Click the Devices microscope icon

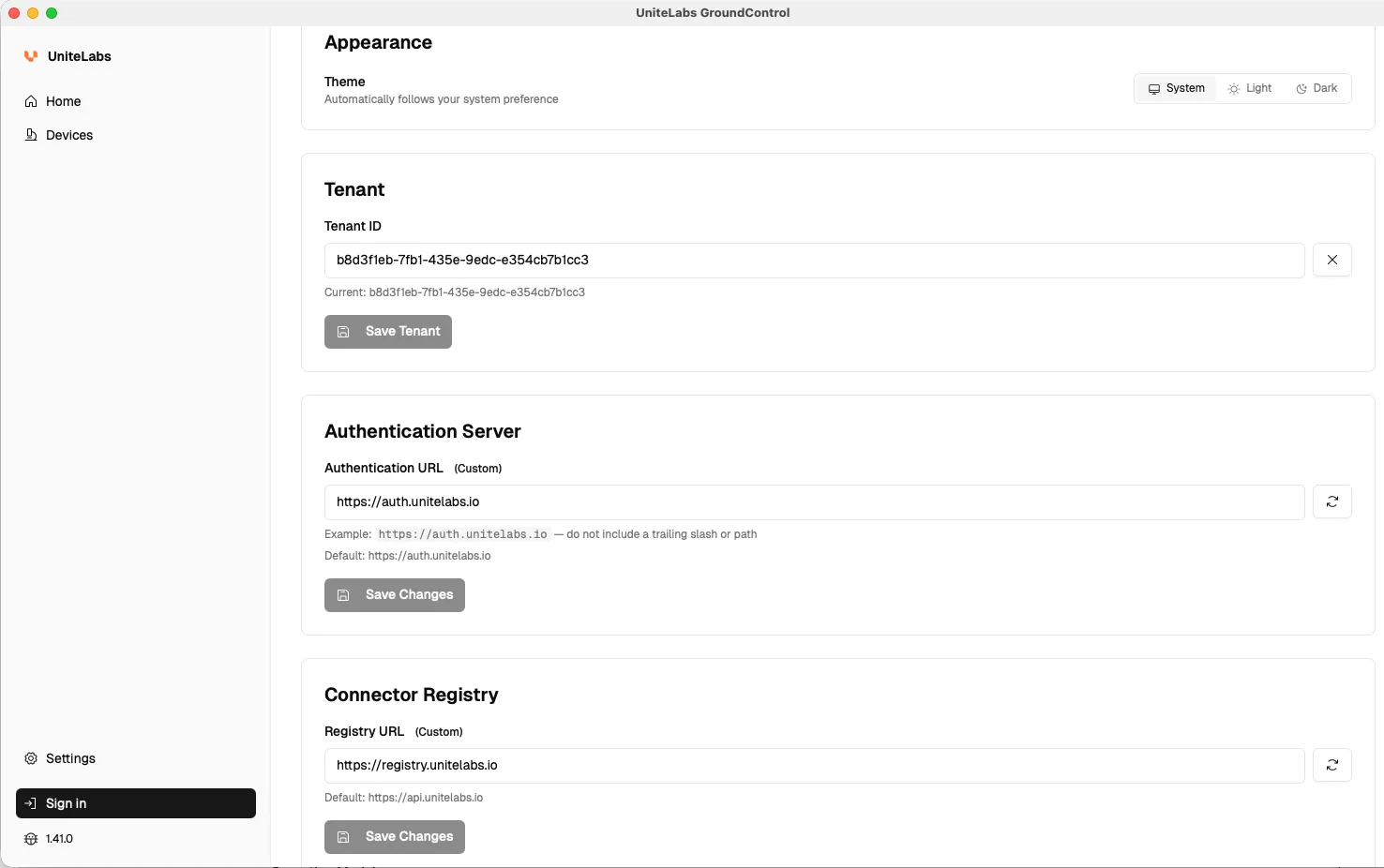(x=31, y=135)
